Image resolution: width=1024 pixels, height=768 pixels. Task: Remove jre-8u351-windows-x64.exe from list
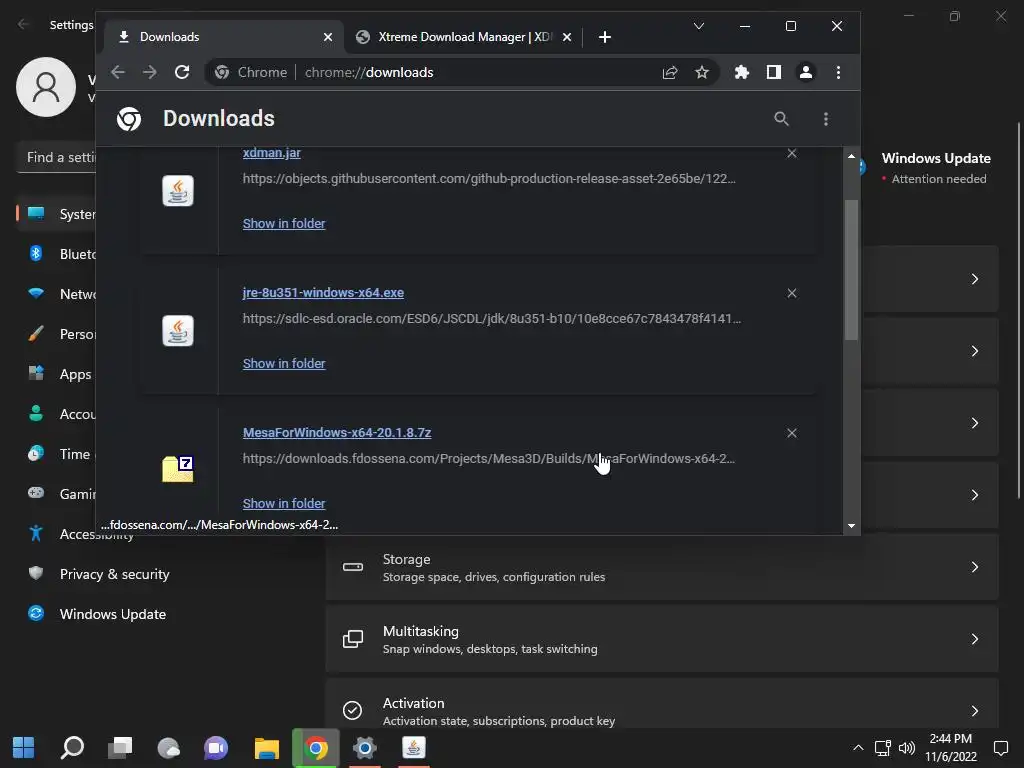pos(792,293)
